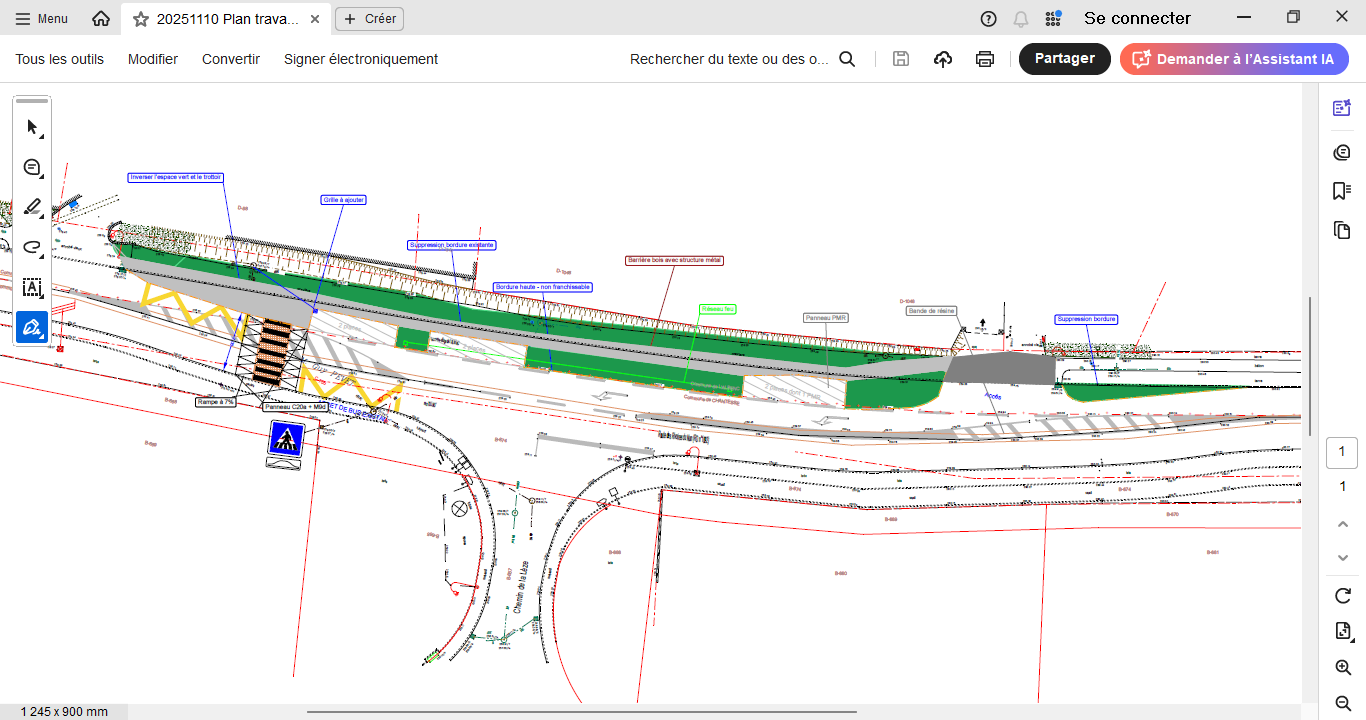Viewport: 1366px width, 720px height.
Task: Open the bookmarks panel
Action: click(x=1342, y=191)
